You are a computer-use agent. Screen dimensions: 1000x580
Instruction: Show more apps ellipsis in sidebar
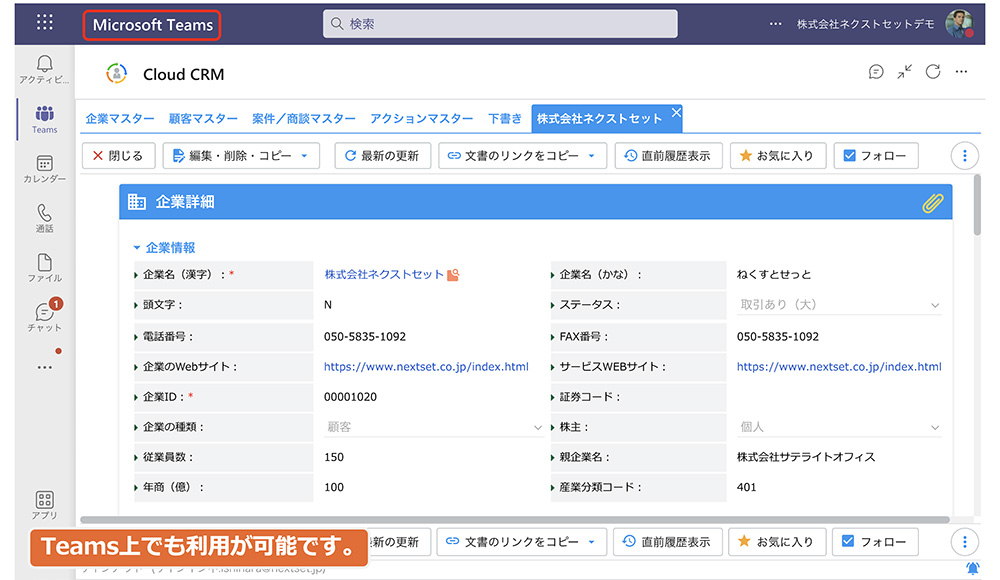coord(45,368)
